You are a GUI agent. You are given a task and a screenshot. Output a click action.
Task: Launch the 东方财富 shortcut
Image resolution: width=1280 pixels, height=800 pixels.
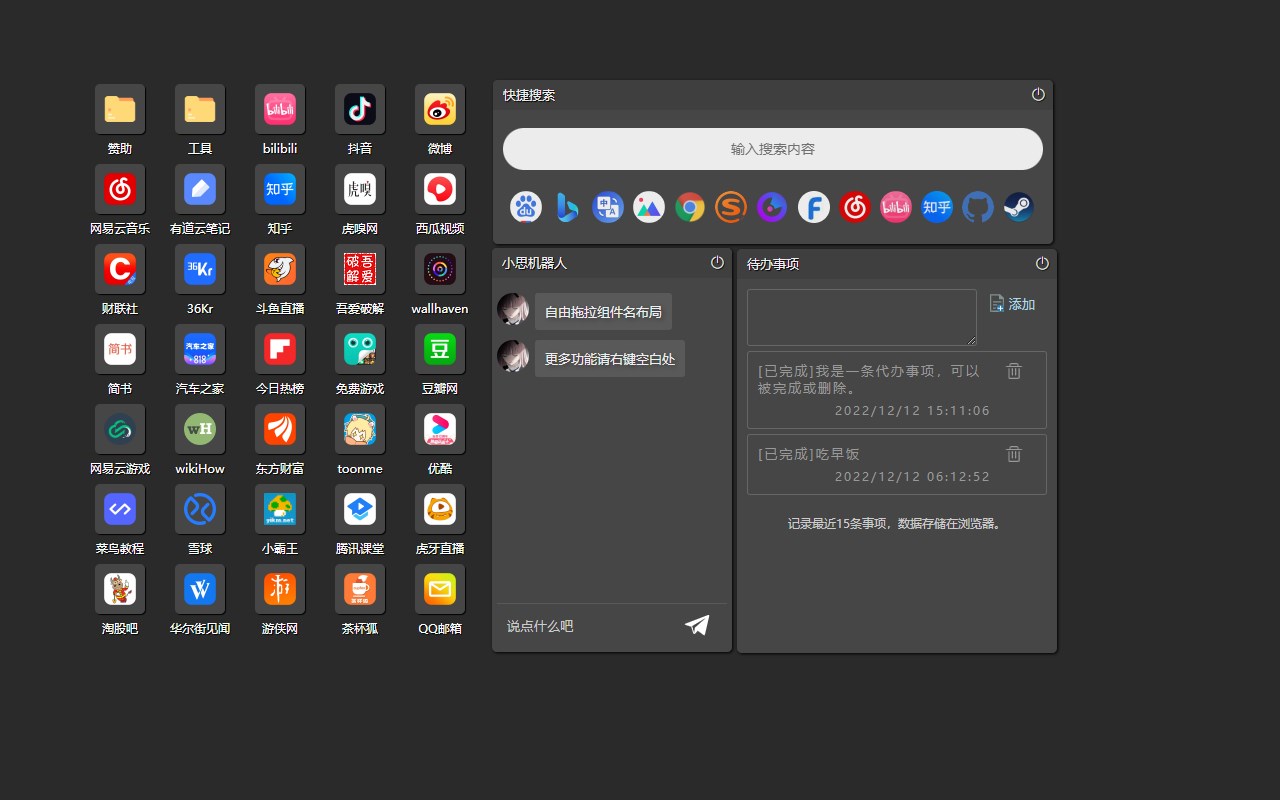280,429
